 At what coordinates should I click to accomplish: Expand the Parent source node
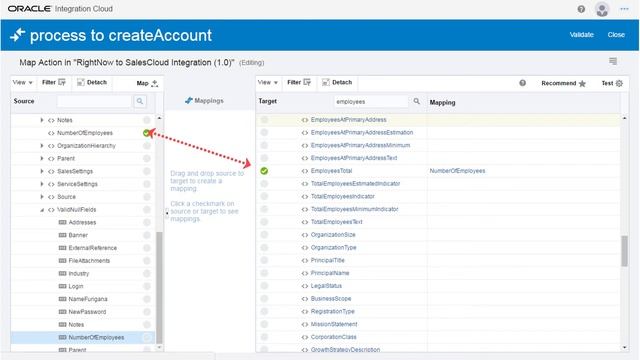point(42,158)
